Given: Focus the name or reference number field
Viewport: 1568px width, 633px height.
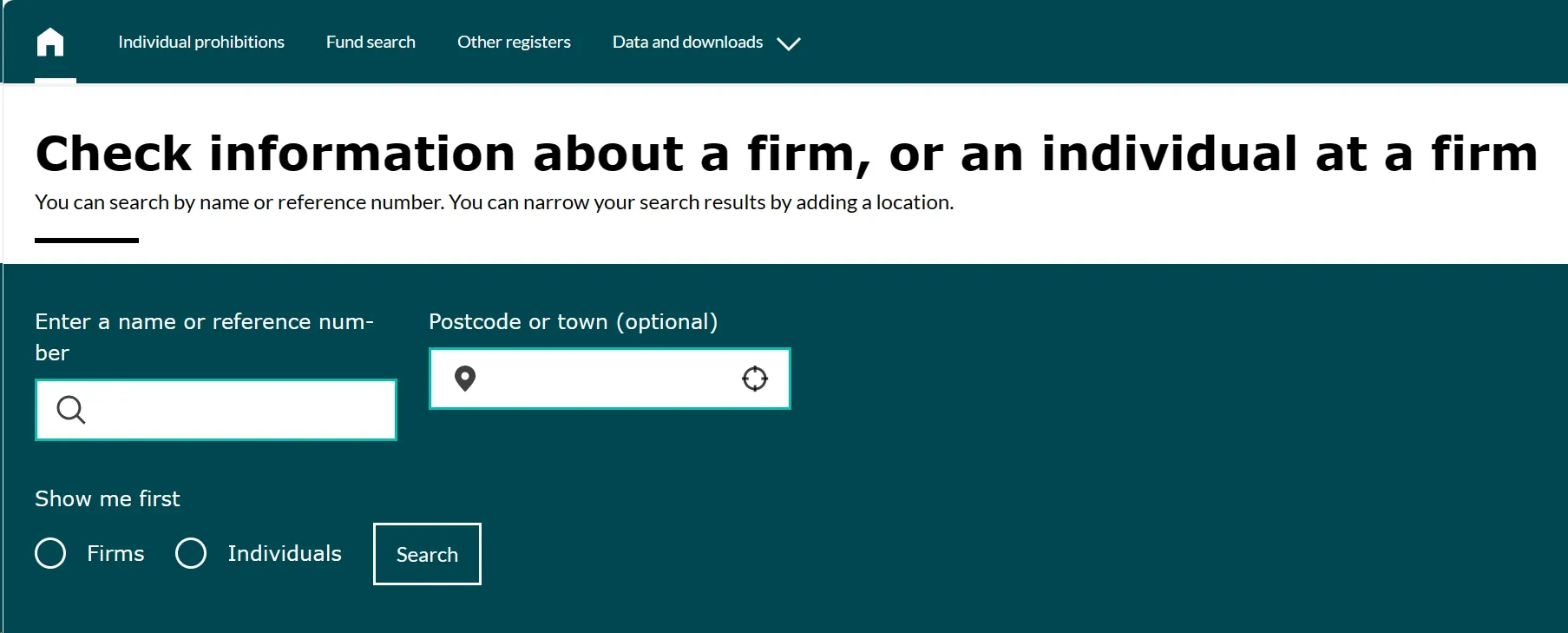Looking at the screenshot, I should [216, 410].
